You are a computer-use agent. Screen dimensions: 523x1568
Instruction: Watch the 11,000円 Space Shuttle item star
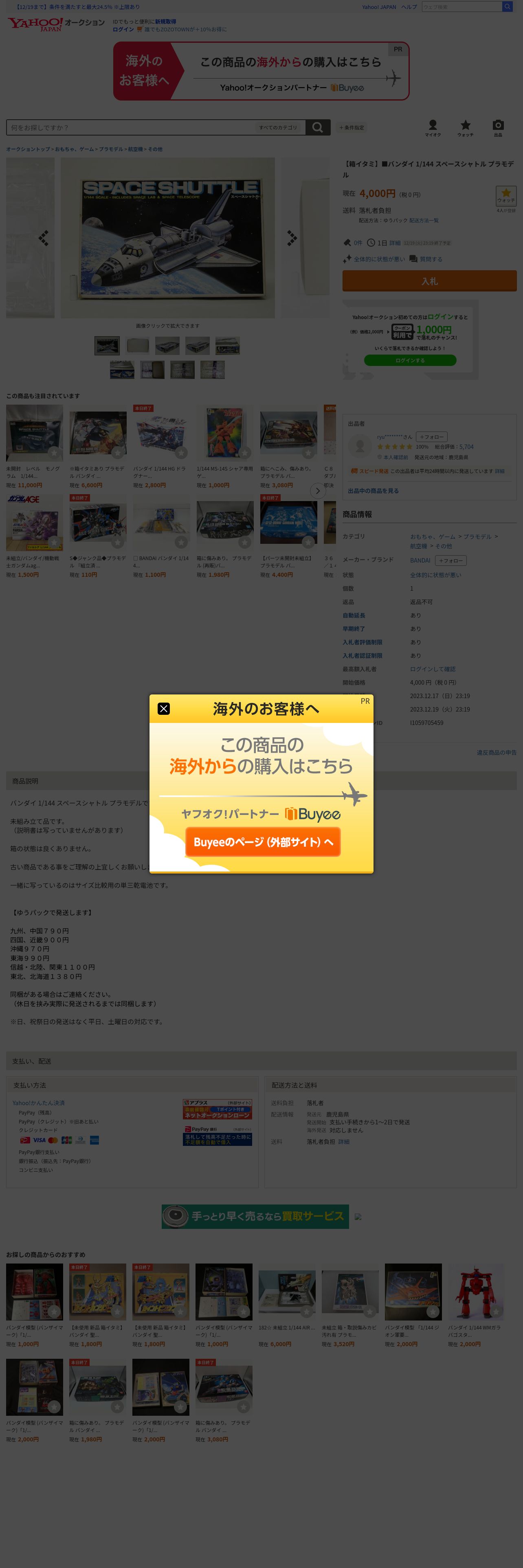pos(54,453)
